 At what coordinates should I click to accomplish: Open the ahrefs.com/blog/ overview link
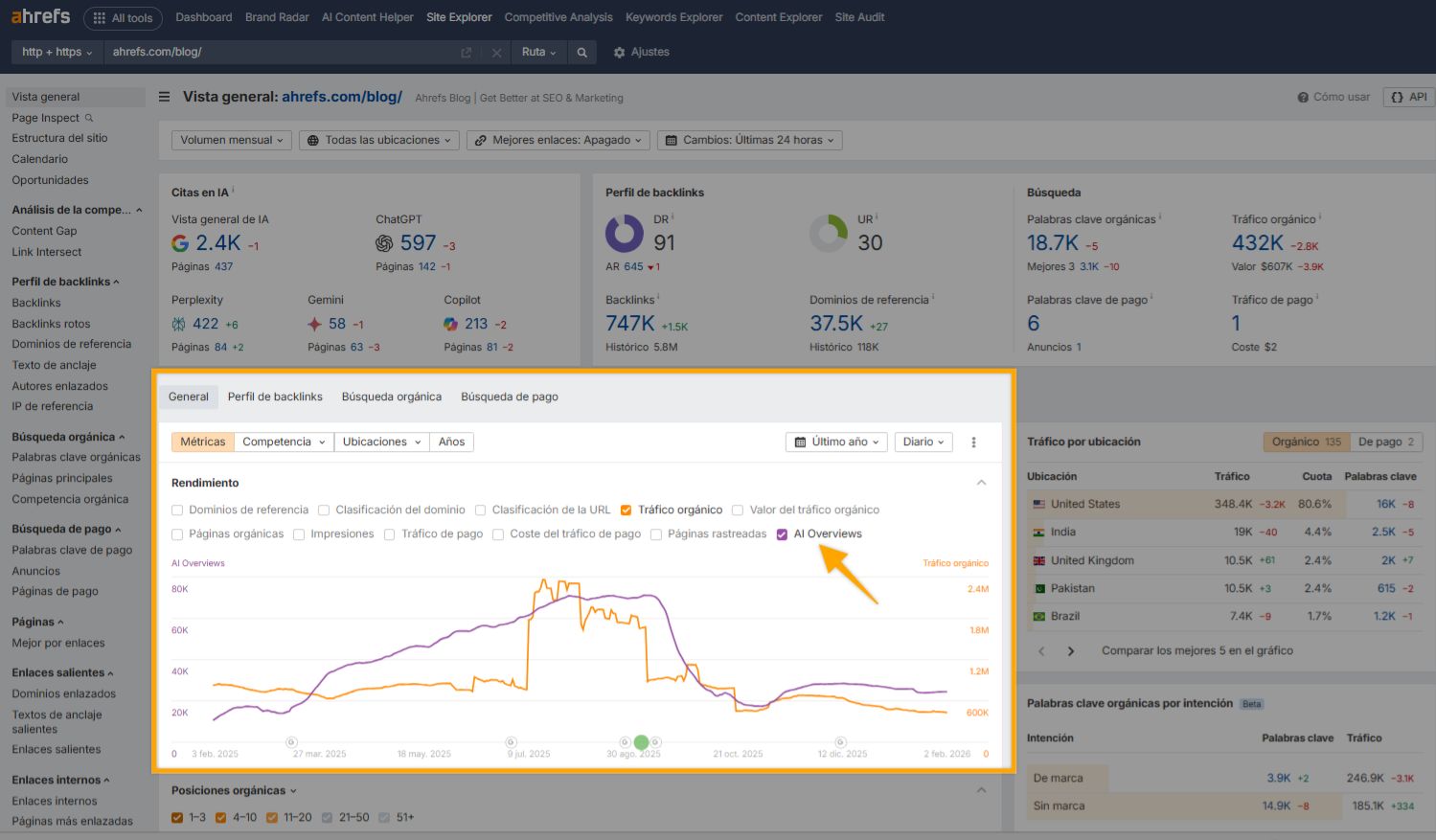pyautogui.click(x=342, y=96)
